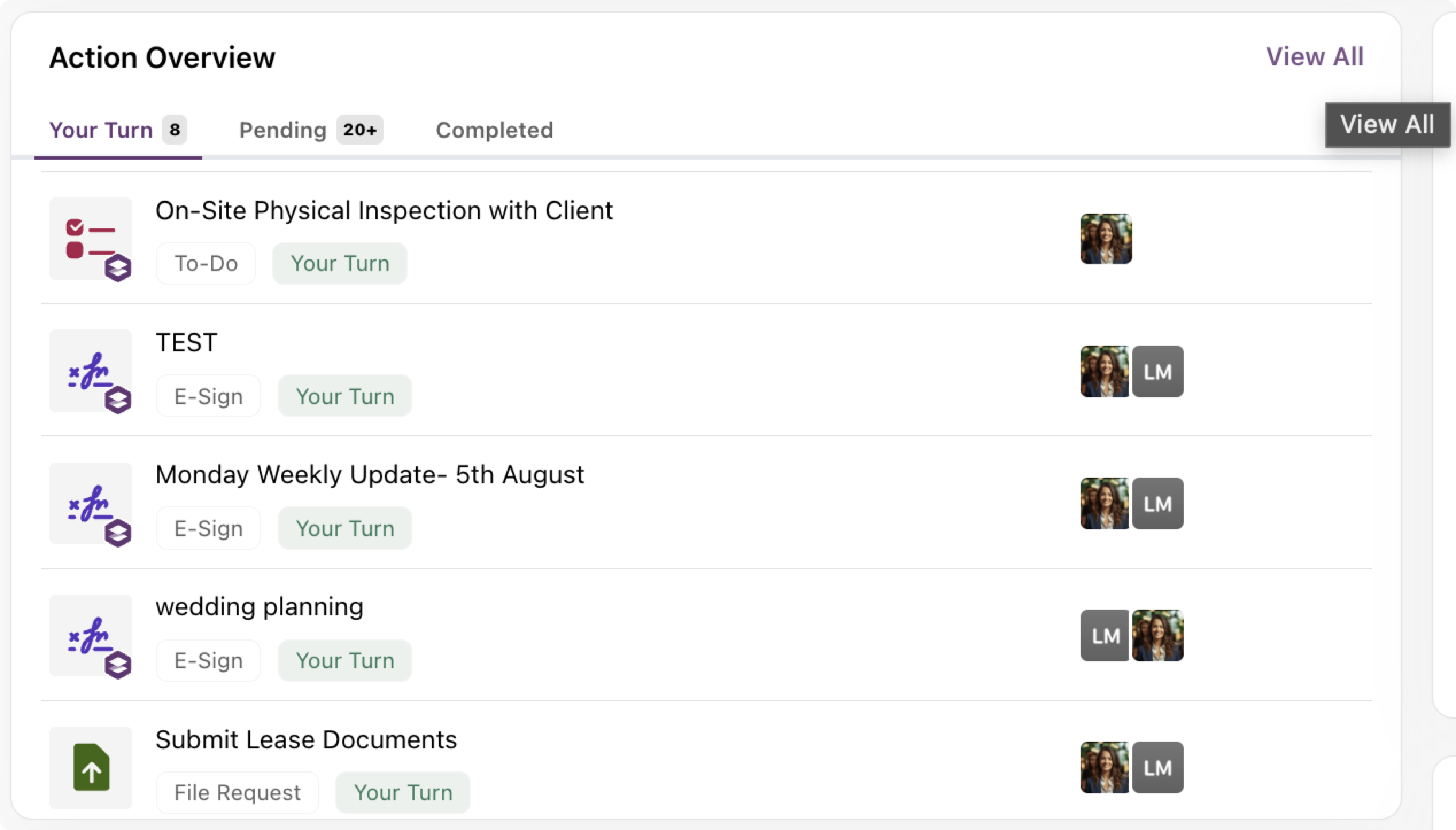Open the Submit Lease Documents title
Viewport: 1456px width, 830px height.
(x=306, y=740)
